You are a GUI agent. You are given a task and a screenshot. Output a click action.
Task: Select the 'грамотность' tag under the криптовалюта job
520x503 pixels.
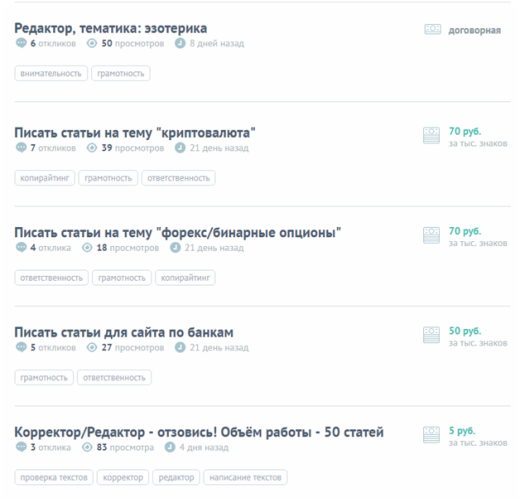(108, 178)
